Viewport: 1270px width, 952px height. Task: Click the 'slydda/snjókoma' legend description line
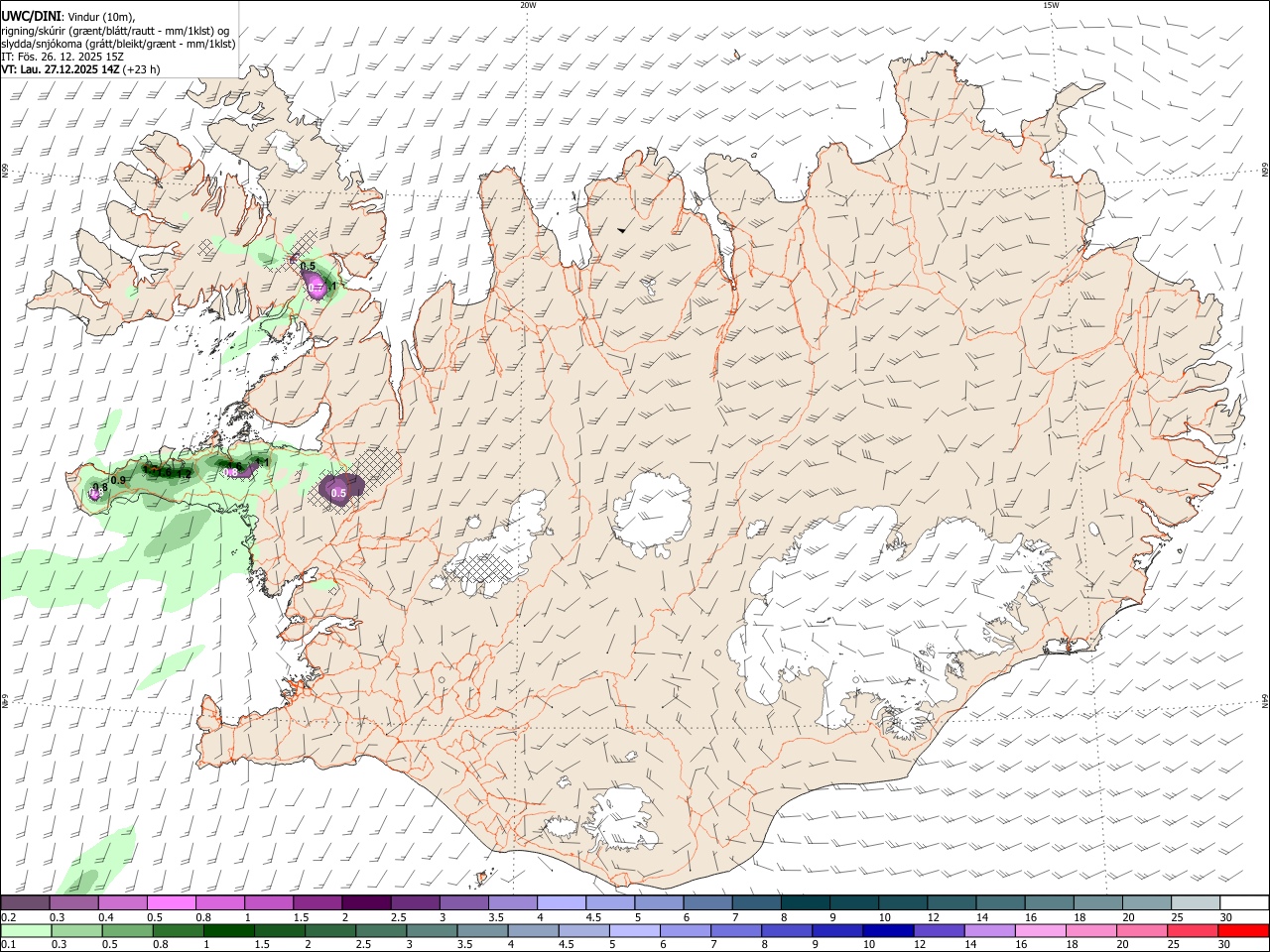click(118, 44)
